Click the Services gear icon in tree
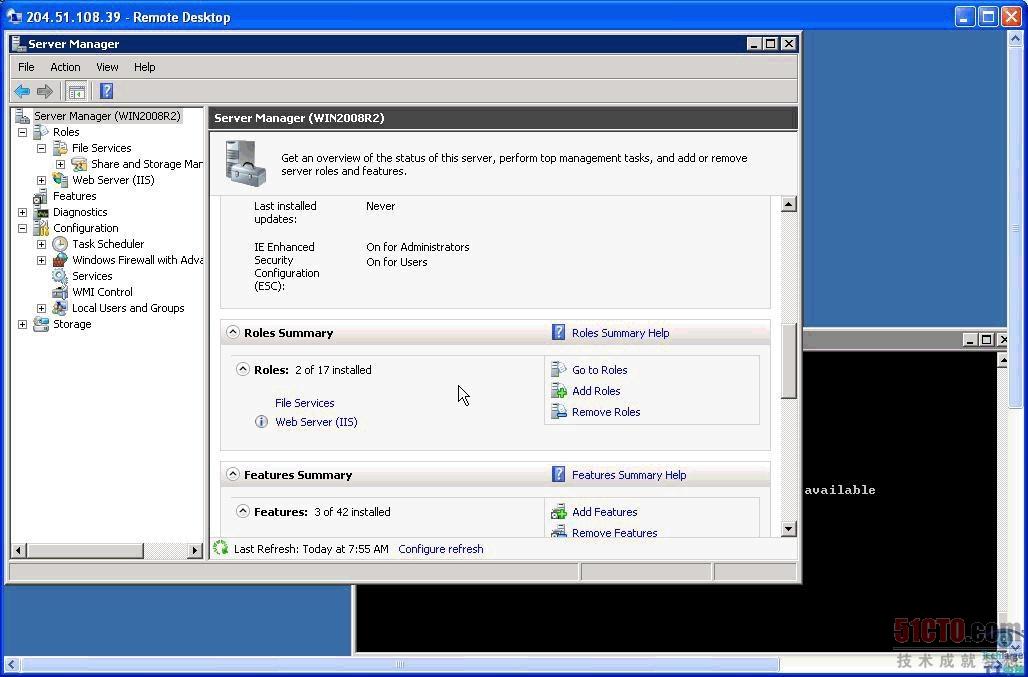Image resolution: width=1028 pixels, height=677 pixels. (x=60, y=276)
